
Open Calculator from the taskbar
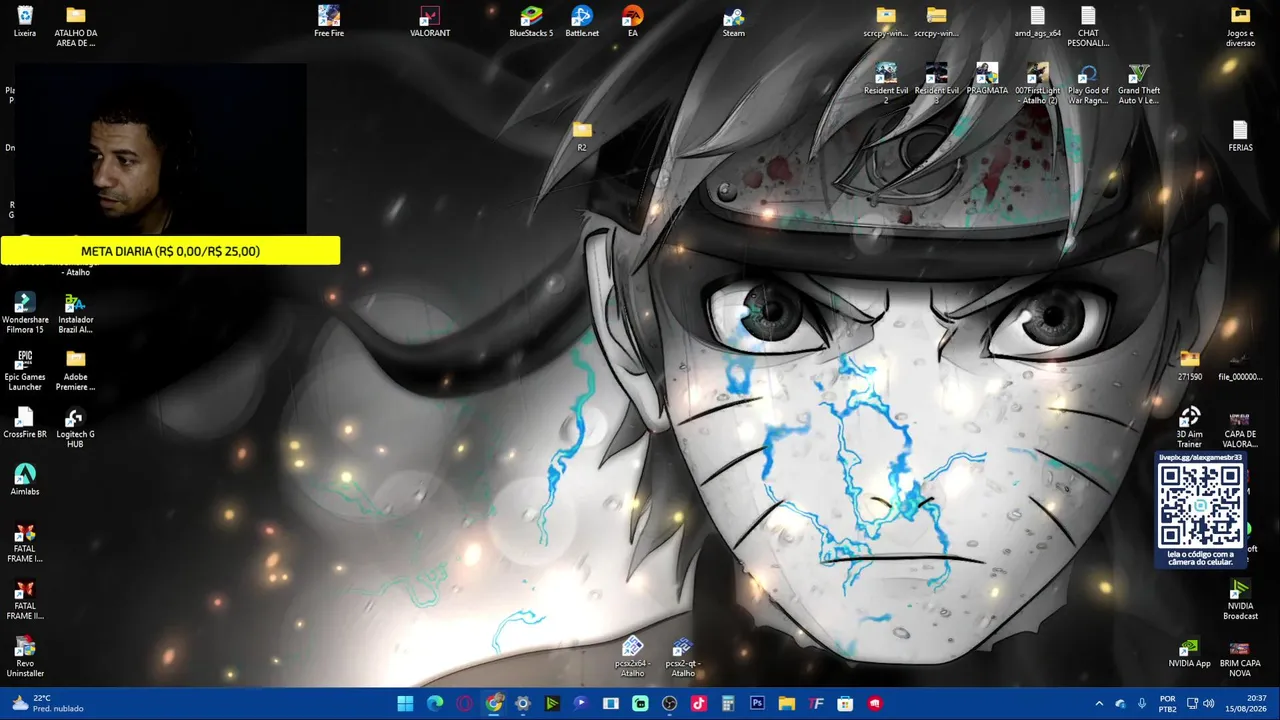728,704
